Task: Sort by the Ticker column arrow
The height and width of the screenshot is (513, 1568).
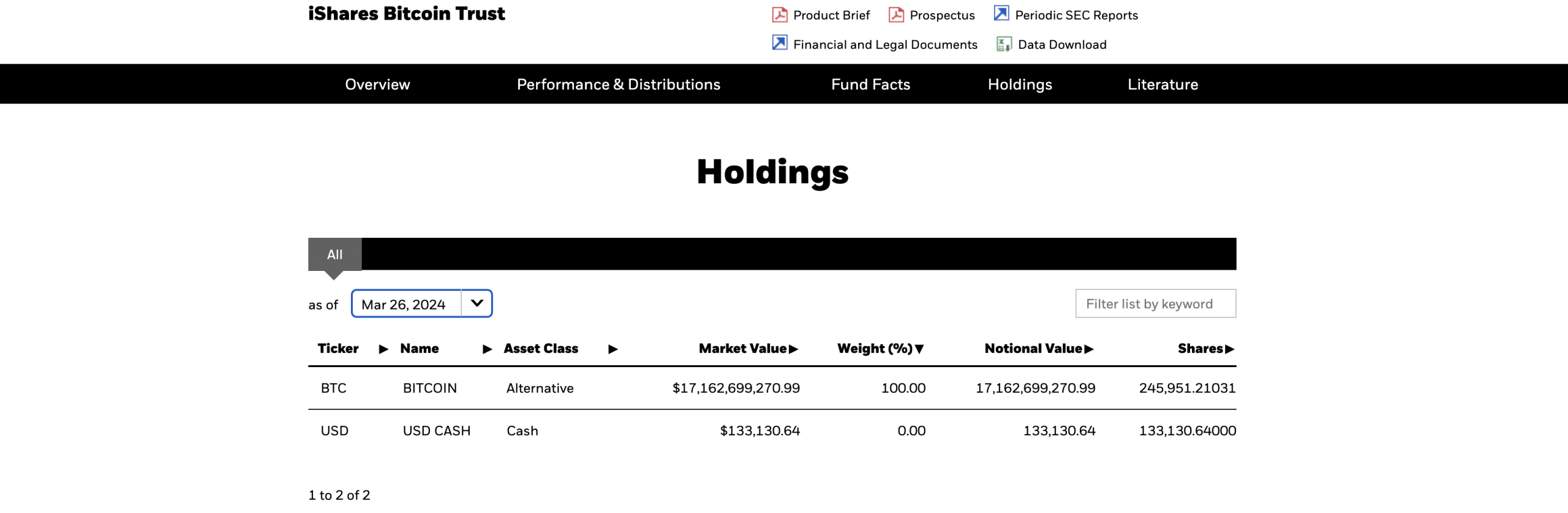Action: (383, 349)
